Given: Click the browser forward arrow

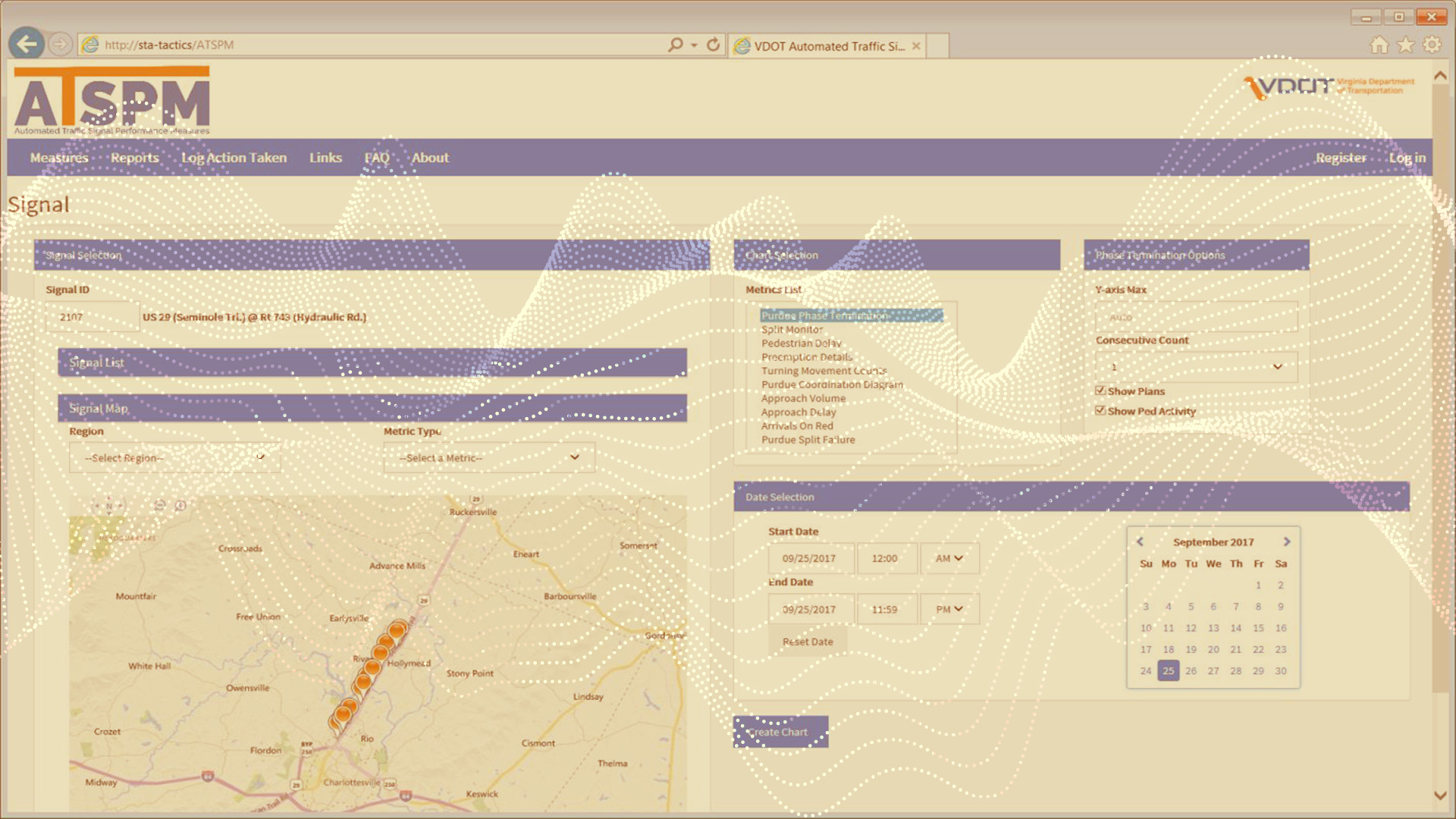Looking at the screenshot, I should (x=60, y=45).
